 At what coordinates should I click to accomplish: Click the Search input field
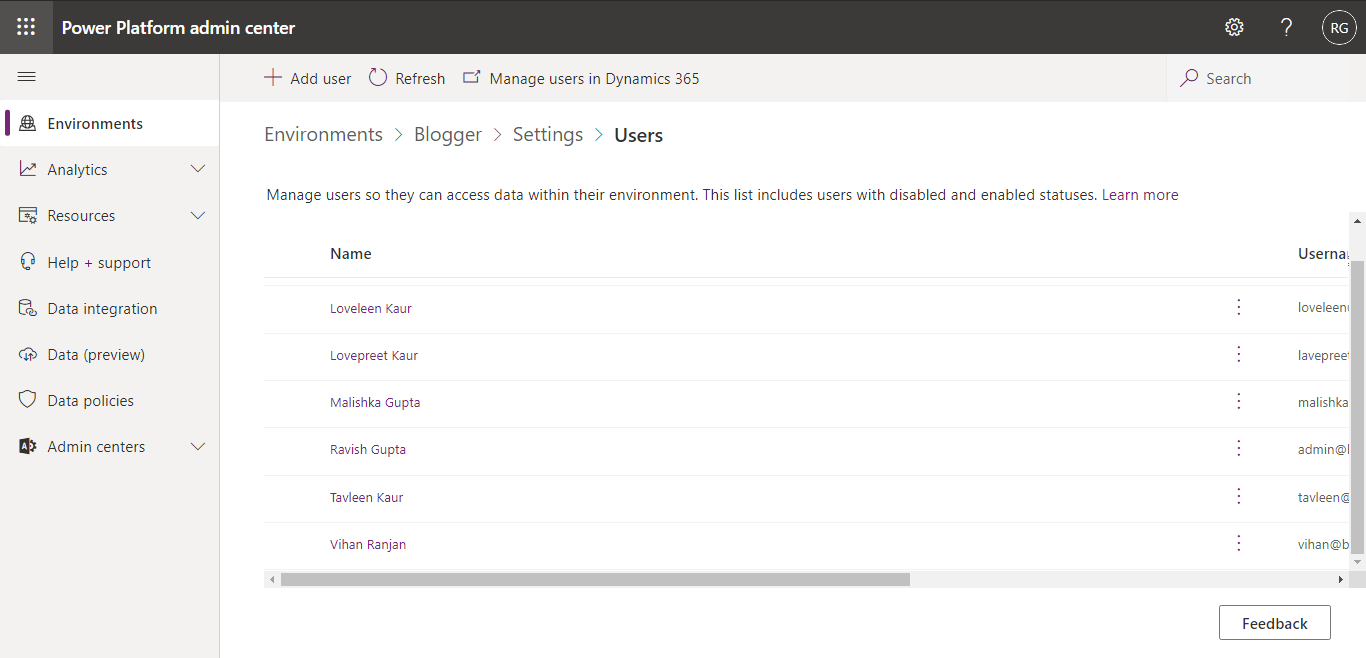coord(1266,78)
